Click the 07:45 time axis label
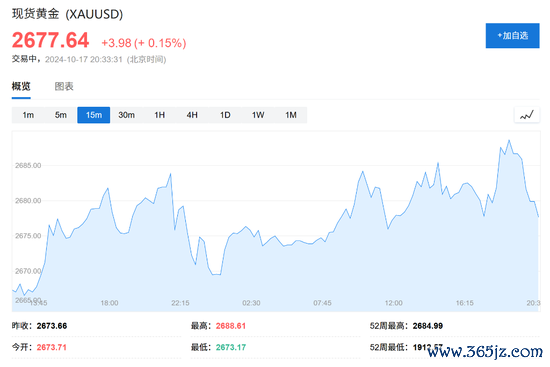The width and height of the screenshot is (550, 367). click(x=322, y=303)
